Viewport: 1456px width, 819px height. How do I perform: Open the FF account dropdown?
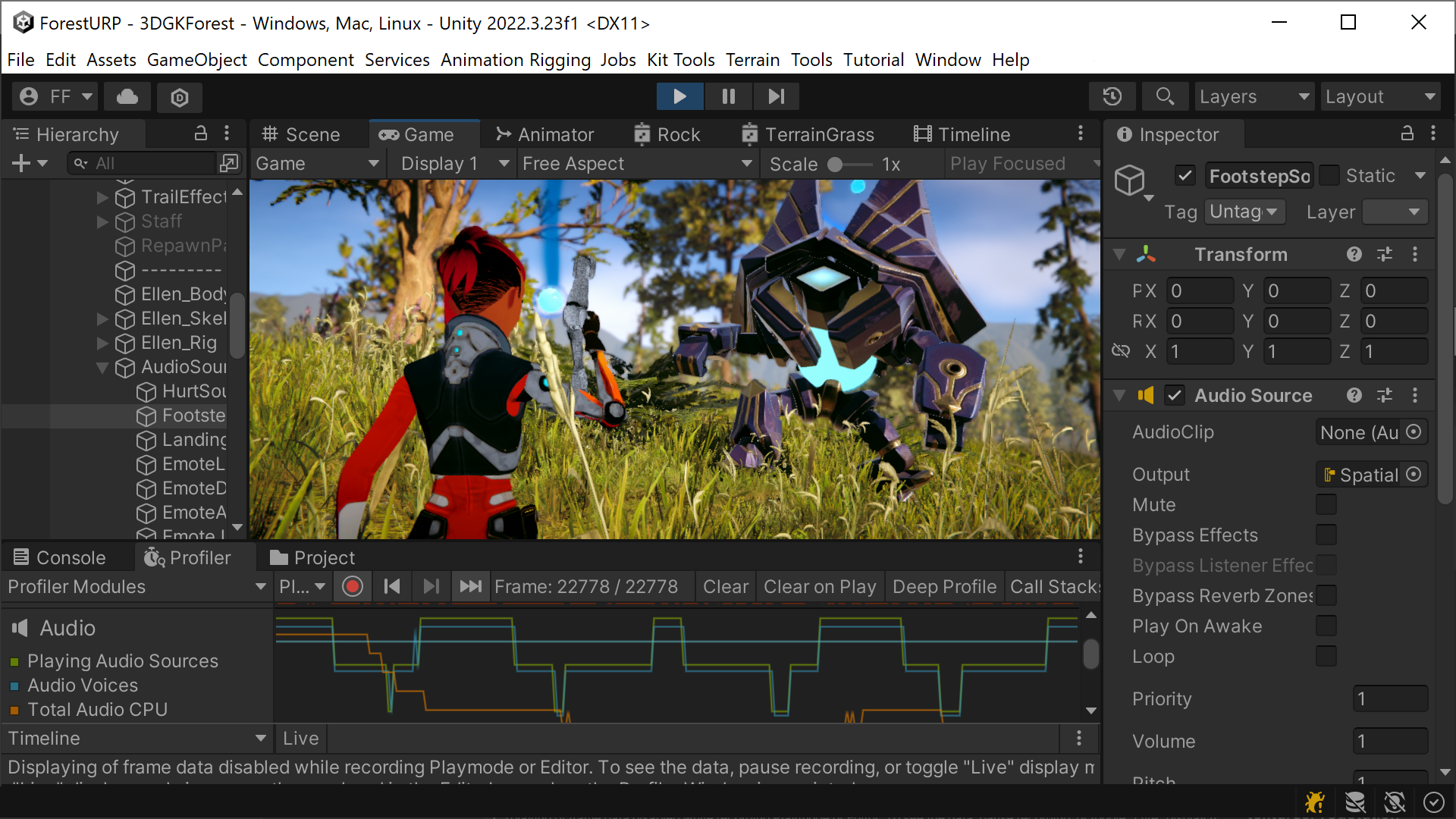pyautogui.click(x=55, y=96)
